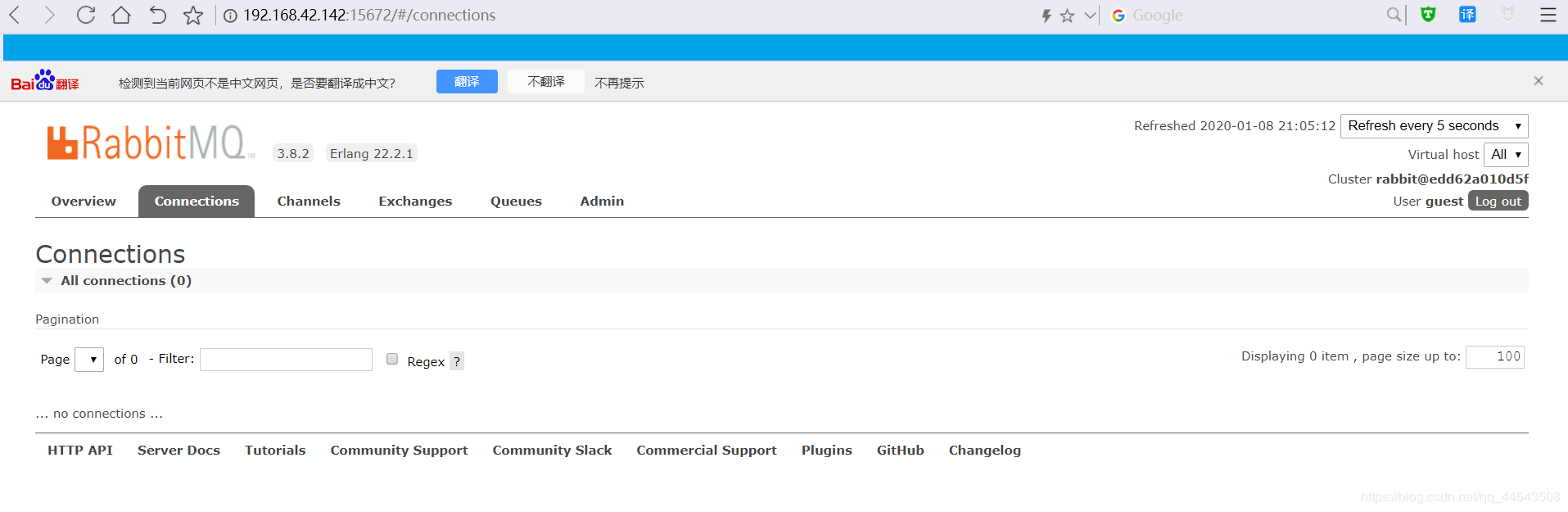This screenshot has height=512, width=1568.
Task: Open the browser hamburger menu
Action: coord(1548,15)
